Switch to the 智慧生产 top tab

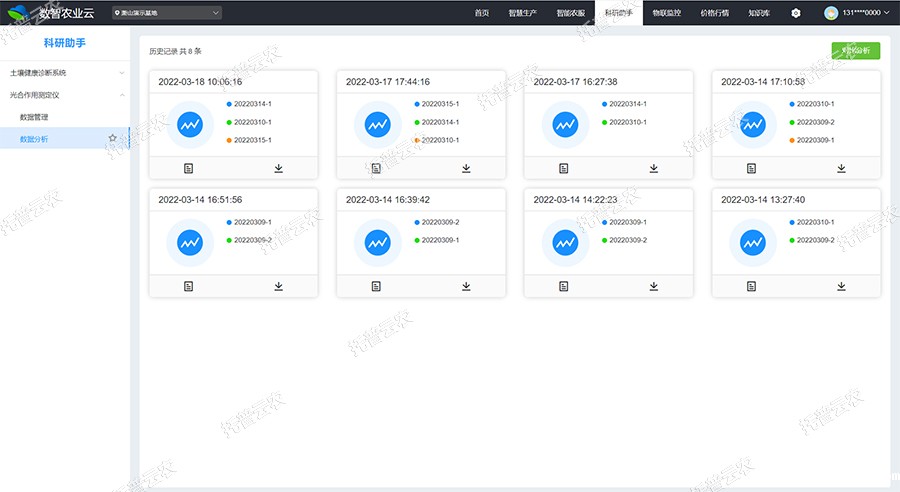pyautogui.click(x=523, y=13)
